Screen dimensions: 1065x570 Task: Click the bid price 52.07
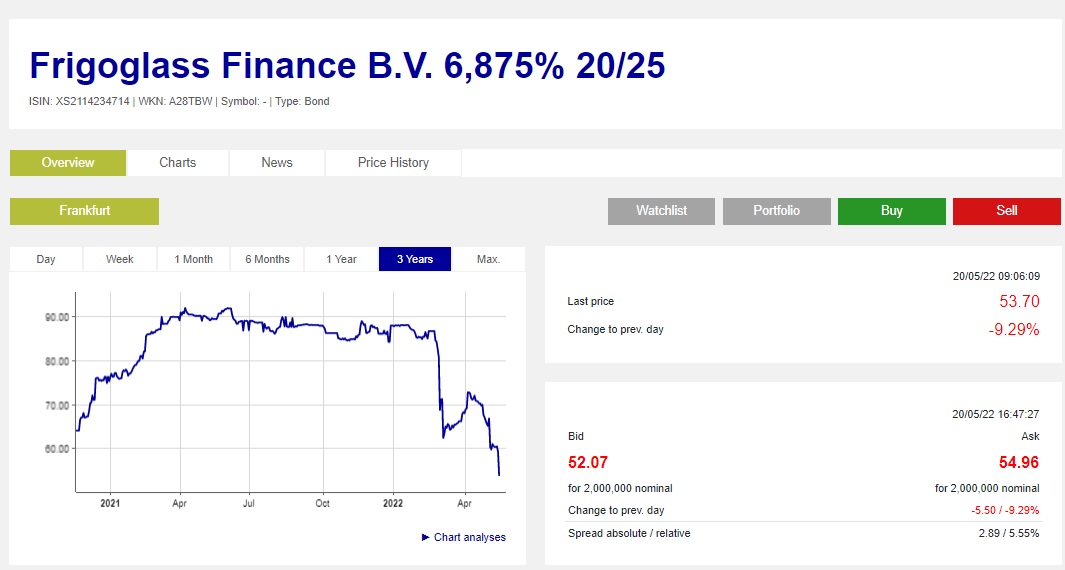click(588, 462)
